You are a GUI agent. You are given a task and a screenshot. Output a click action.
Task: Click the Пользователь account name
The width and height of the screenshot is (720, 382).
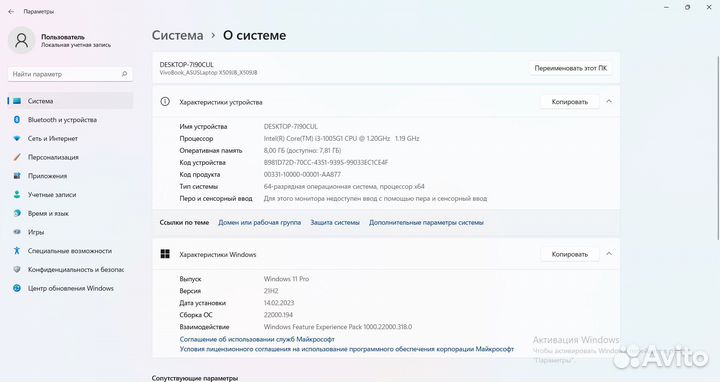click(63, 37)
